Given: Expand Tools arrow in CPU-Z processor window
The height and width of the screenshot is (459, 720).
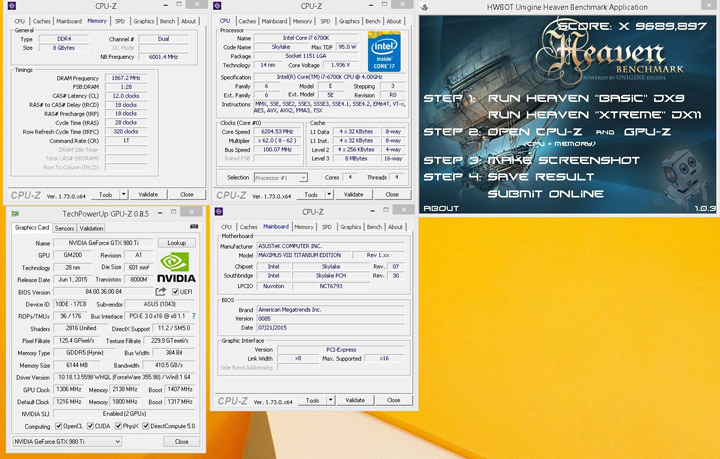Looking at the screenshot, I should pos(329,195).
